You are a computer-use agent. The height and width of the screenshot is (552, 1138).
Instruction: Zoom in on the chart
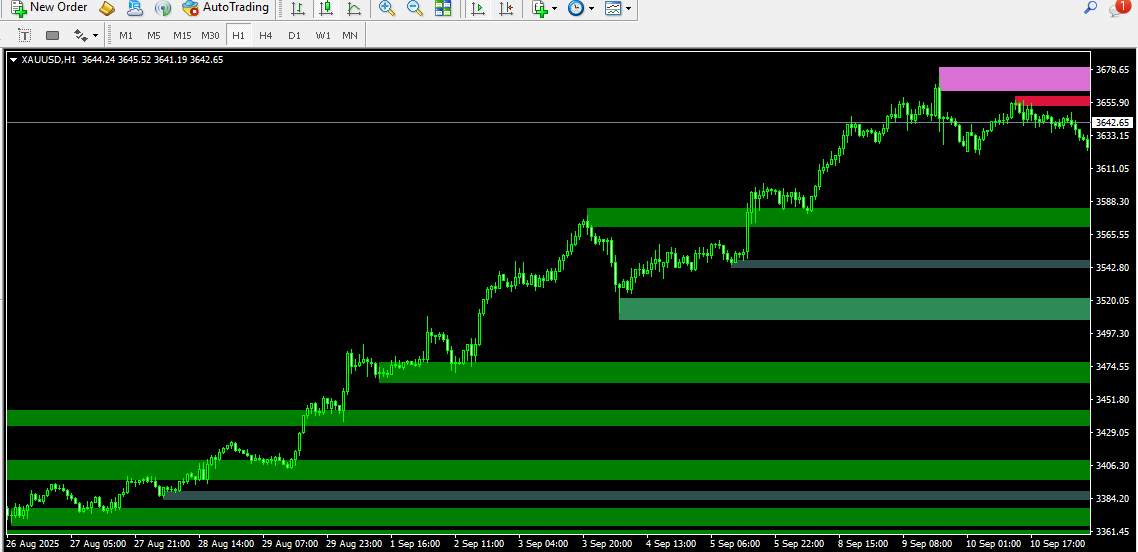tap(387, 9)
